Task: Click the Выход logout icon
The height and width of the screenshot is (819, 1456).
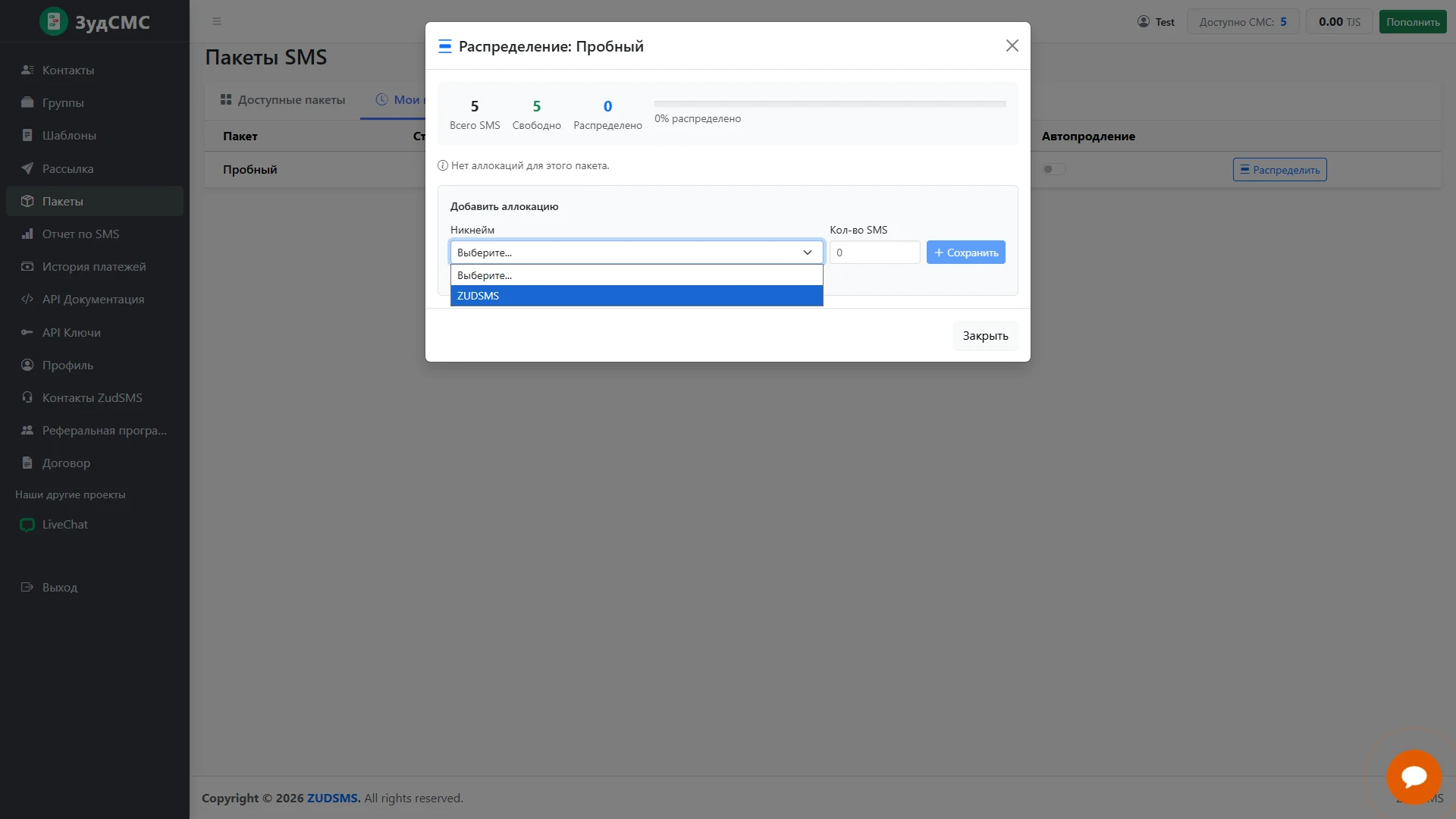Action: pyautogui.click(x=27, y=587)
